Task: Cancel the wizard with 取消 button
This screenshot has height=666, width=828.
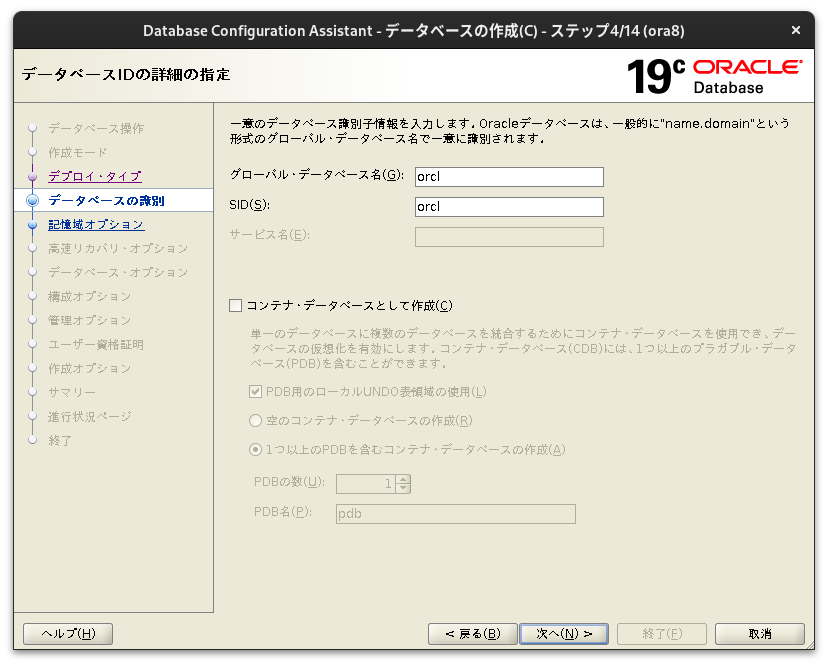Action: (x=758, y=633)
